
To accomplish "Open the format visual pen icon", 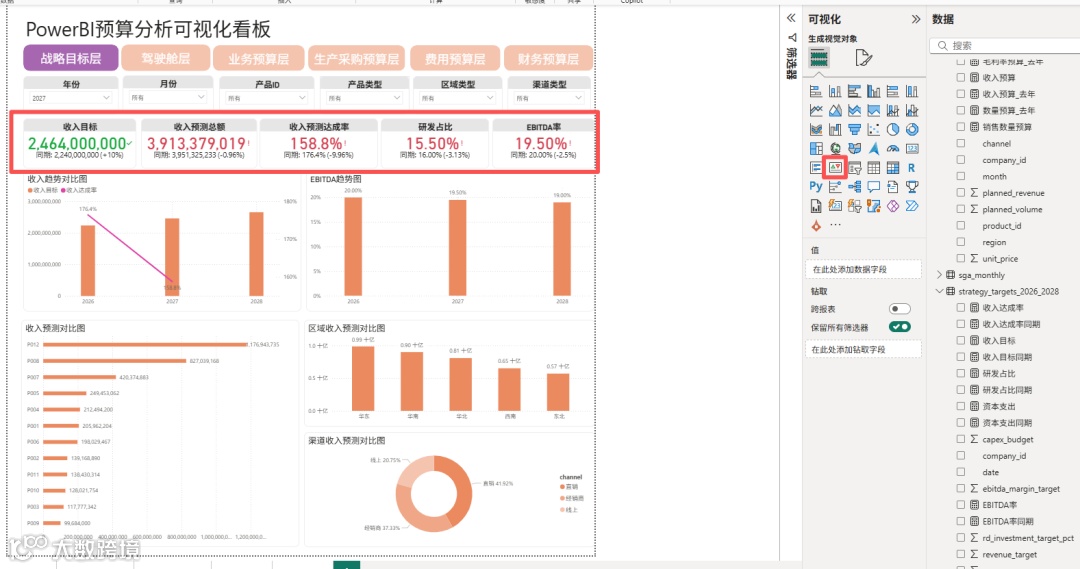I will [x=863, y=58].
